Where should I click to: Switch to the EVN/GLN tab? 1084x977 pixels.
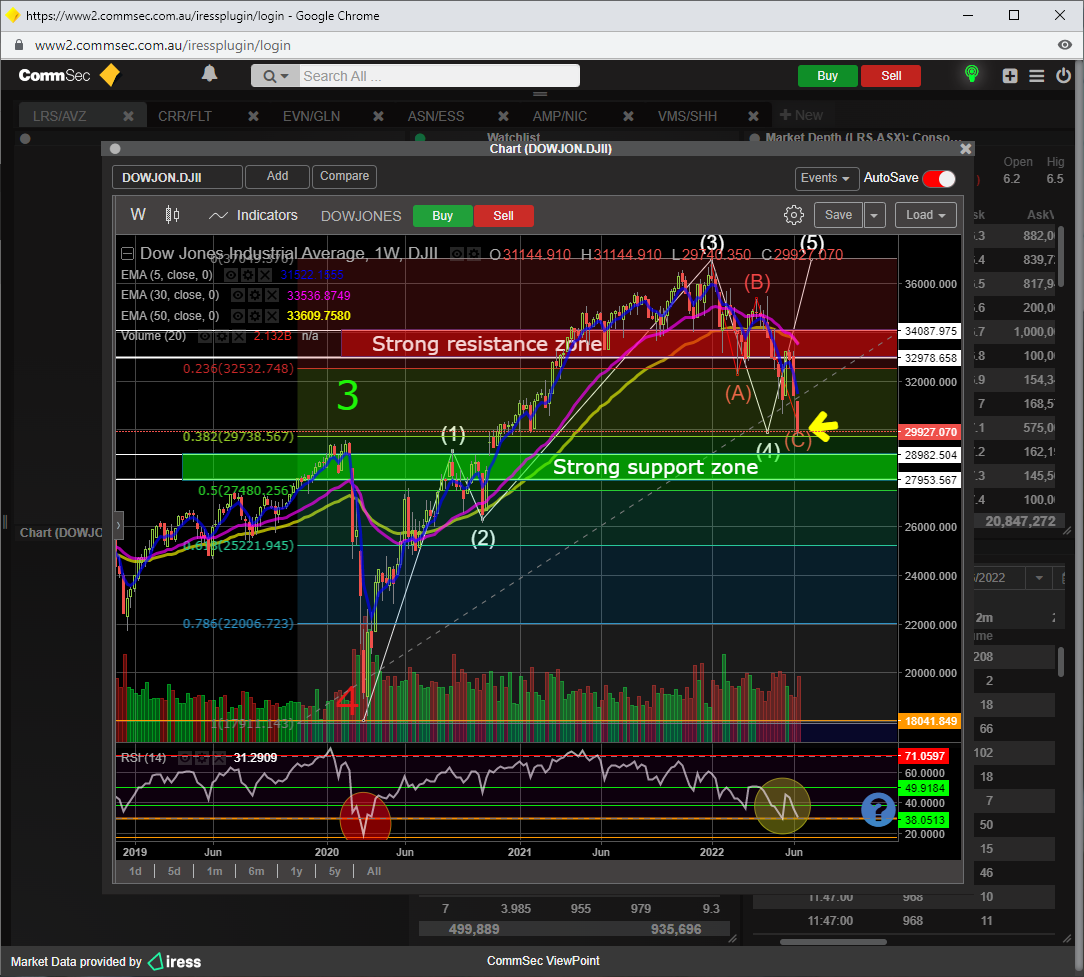tap(311, 116)
